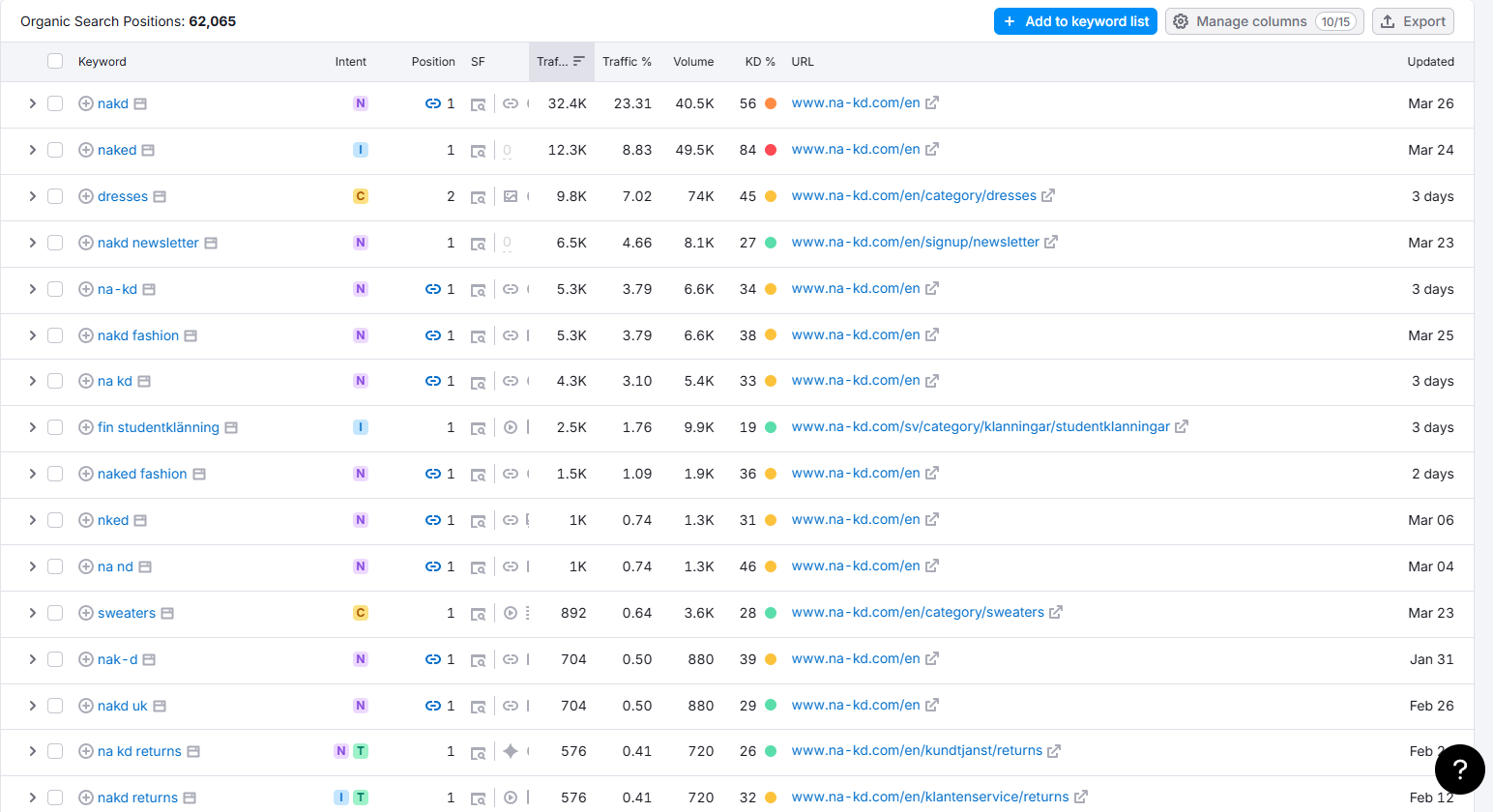1493x812 pixels.
Task: Sort by the Volume column header
Action: pos(693,62)
